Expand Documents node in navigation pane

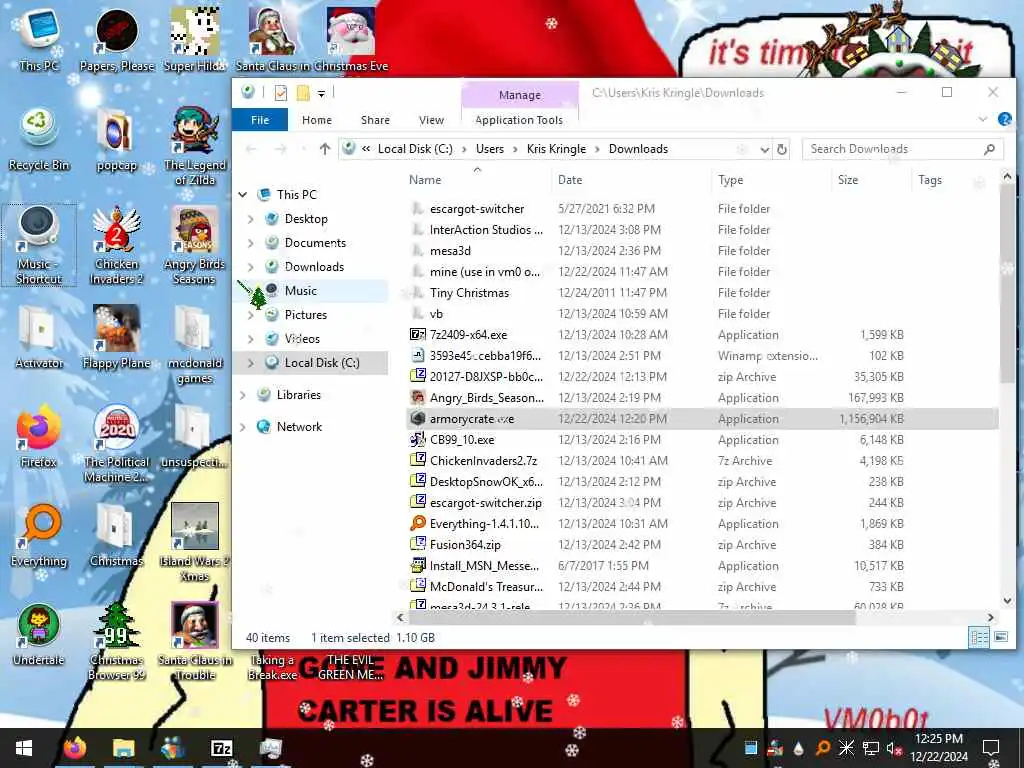coord(251,243)
